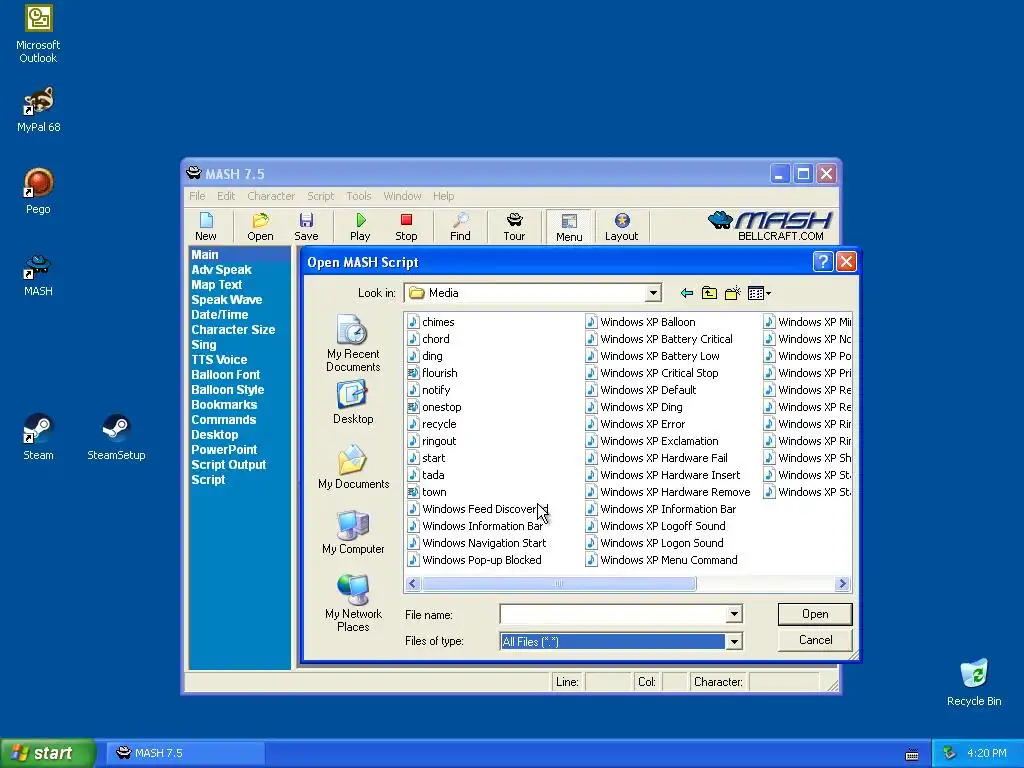
Task: Select Speak Wave in MASH sidebar
Action: point(227,300)
